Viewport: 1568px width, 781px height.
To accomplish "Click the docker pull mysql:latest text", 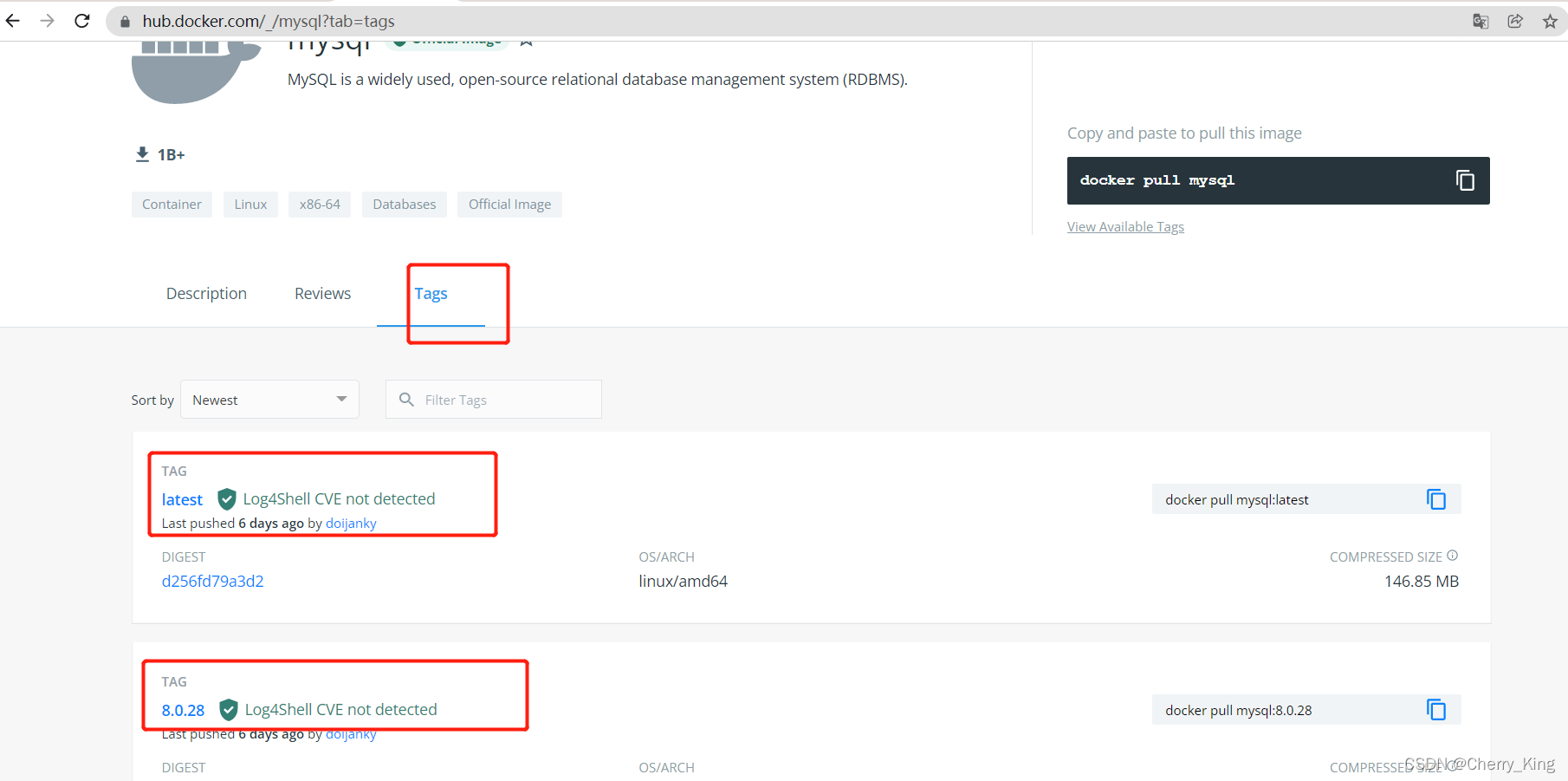I will pyautogui.click(x=1236, y=500).
